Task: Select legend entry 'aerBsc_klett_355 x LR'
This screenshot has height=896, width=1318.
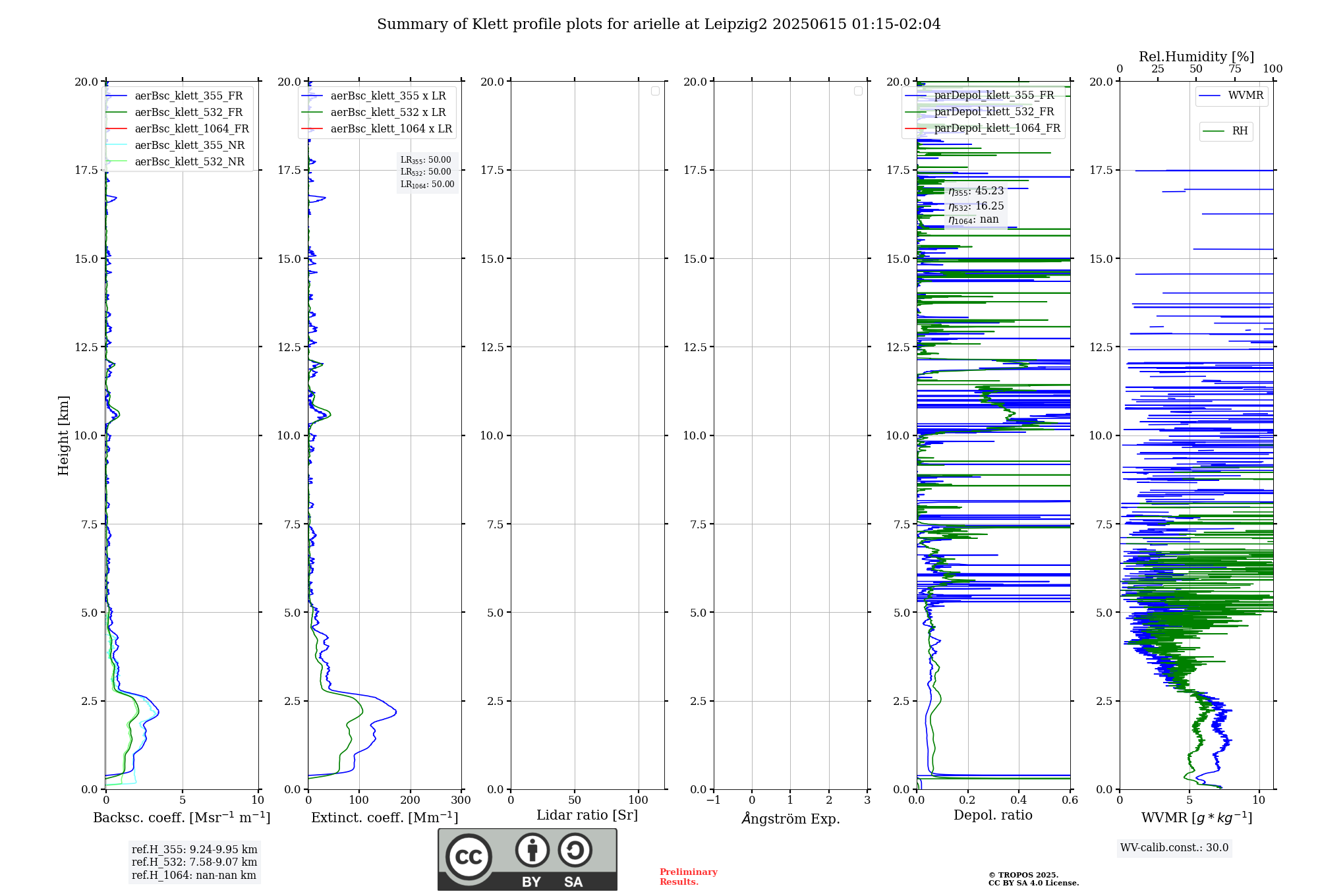Action: click(x=388, y=96)
